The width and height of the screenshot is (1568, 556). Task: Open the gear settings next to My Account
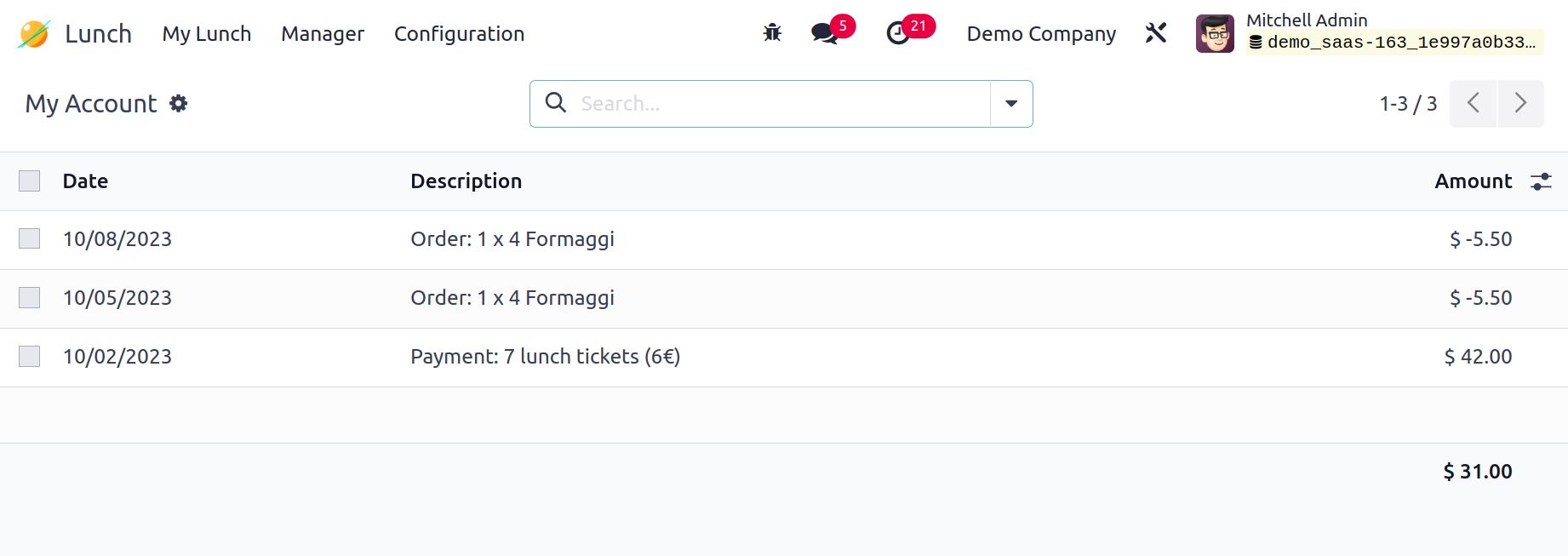click(178, 103)
